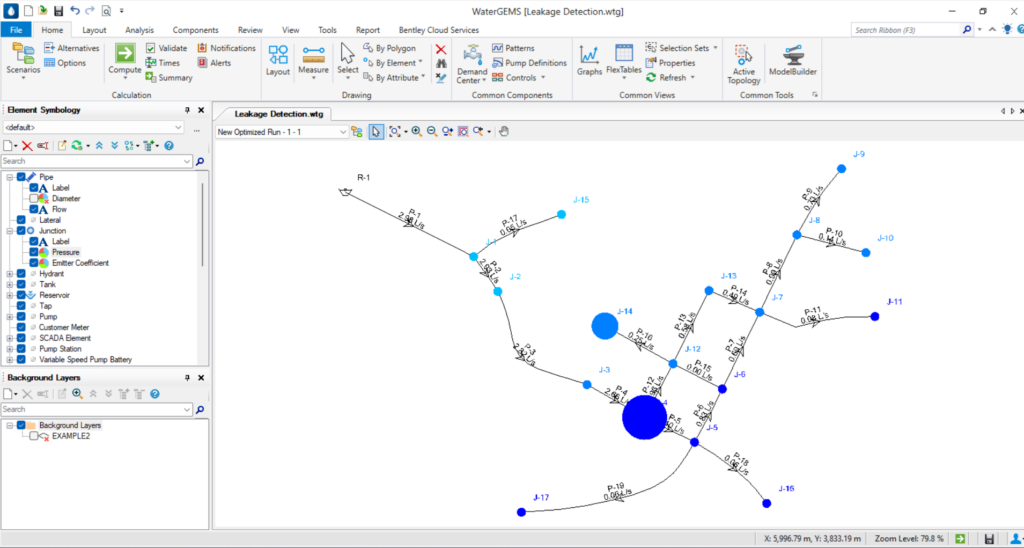
Task: Open Alternatives
Action: pos(71,48)
